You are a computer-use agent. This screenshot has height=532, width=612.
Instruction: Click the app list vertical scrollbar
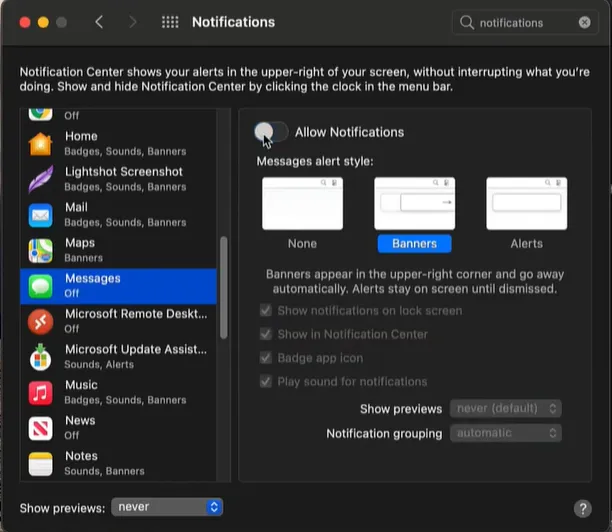click(224, 287)
